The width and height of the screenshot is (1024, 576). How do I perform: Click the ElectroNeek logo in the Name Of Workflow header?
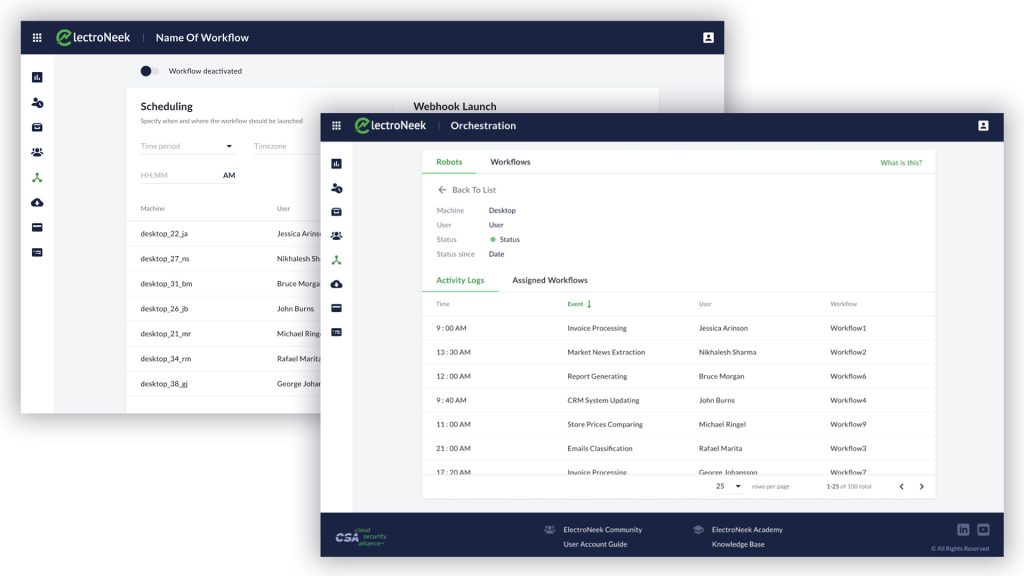[93, 38]
